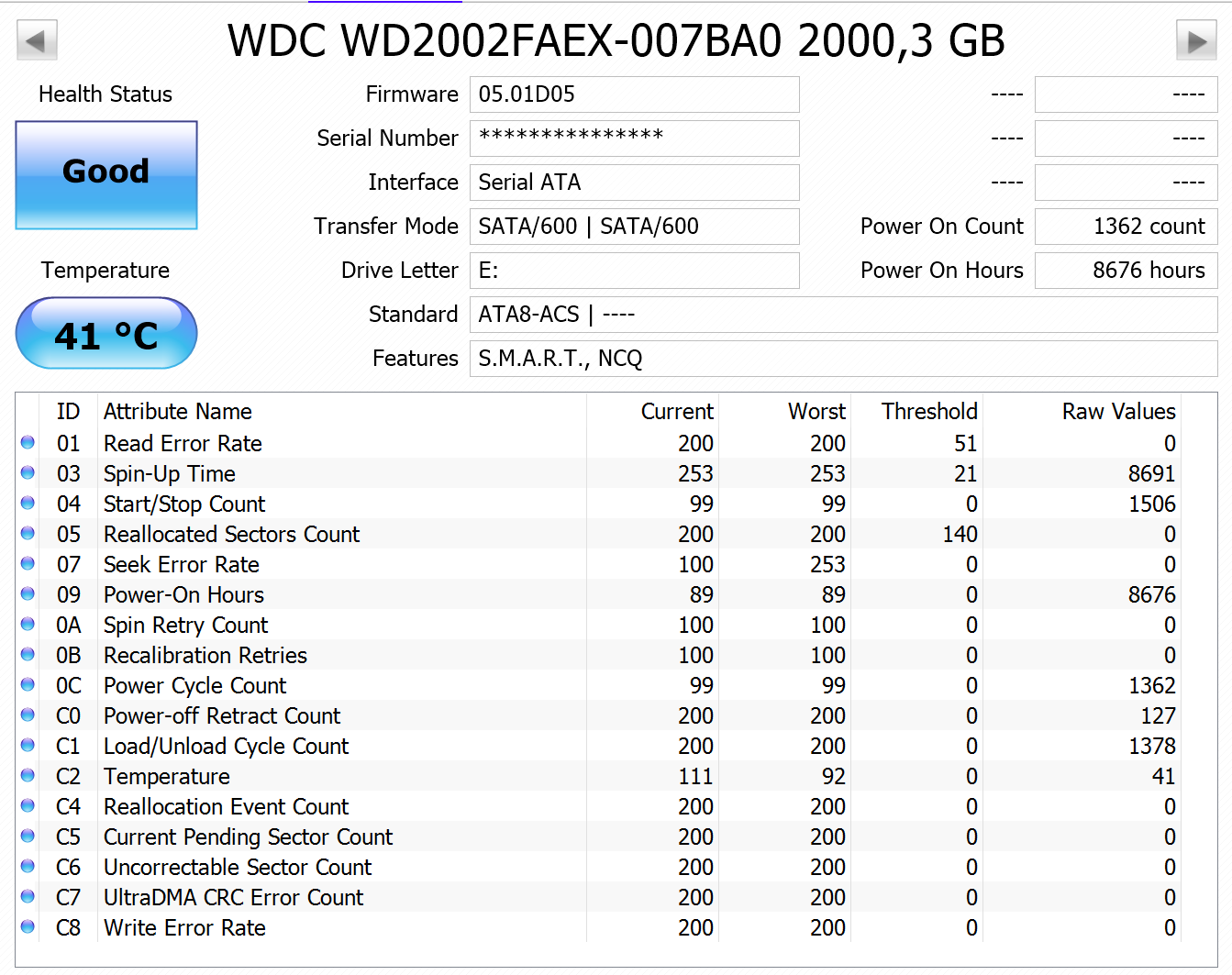Viewport: 1232px width, 975px height.
Task: Click the 41 °C temperature indicator
Action: pyautogui.click(x=106, y=333)
